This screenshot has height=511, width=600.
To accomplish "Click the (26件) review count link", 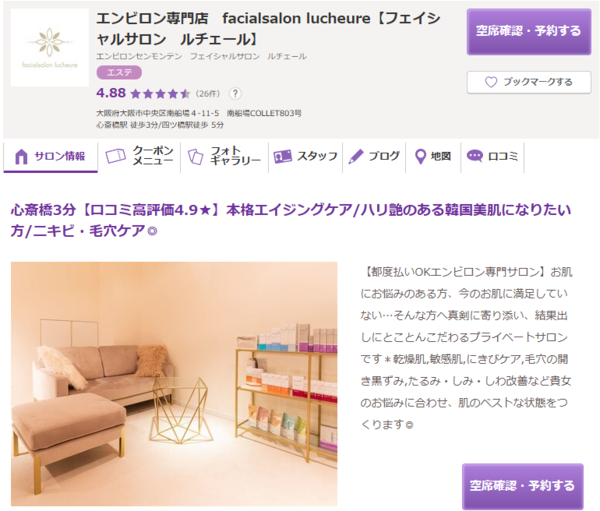I will (x=208, y=94).
